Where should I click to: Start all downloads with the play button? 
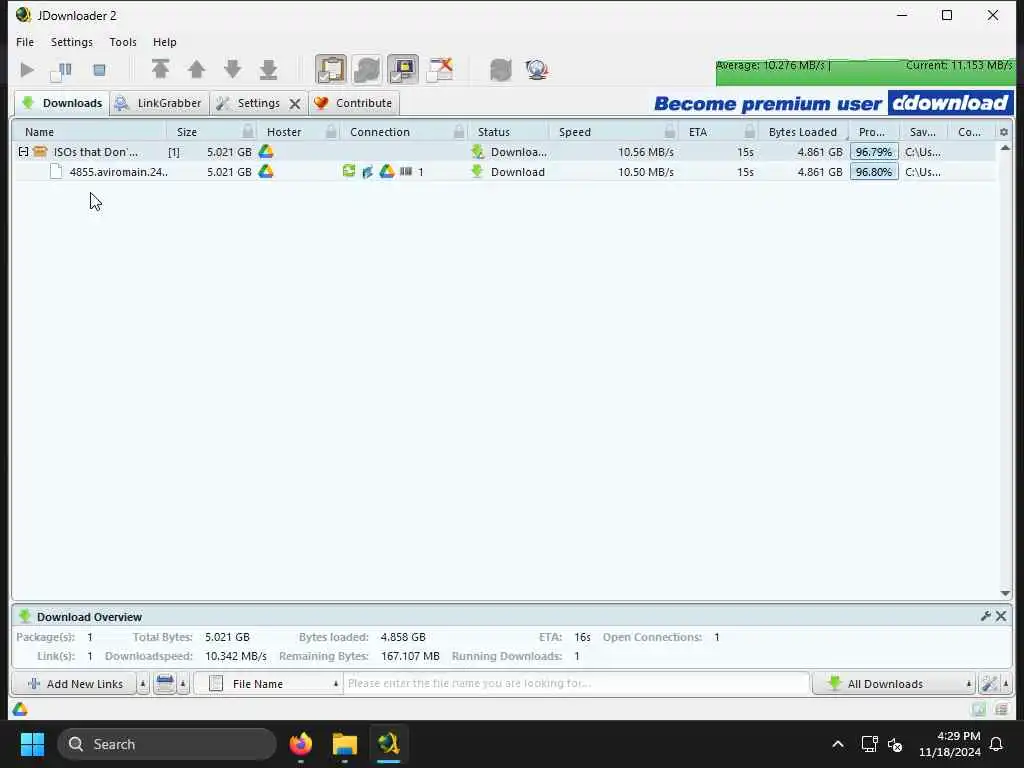coord(27,69)
